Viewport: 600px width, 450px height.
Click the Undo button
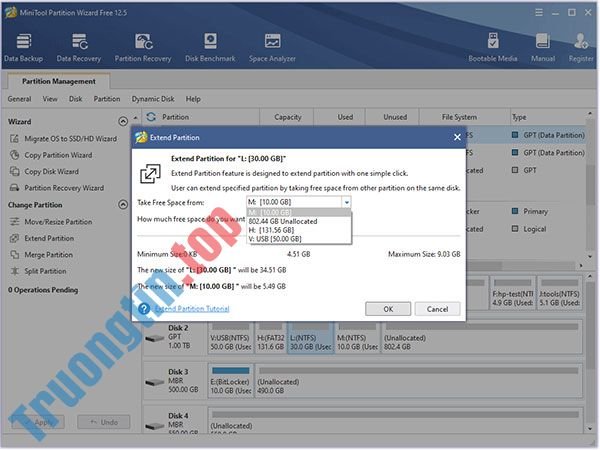point(103,422)
